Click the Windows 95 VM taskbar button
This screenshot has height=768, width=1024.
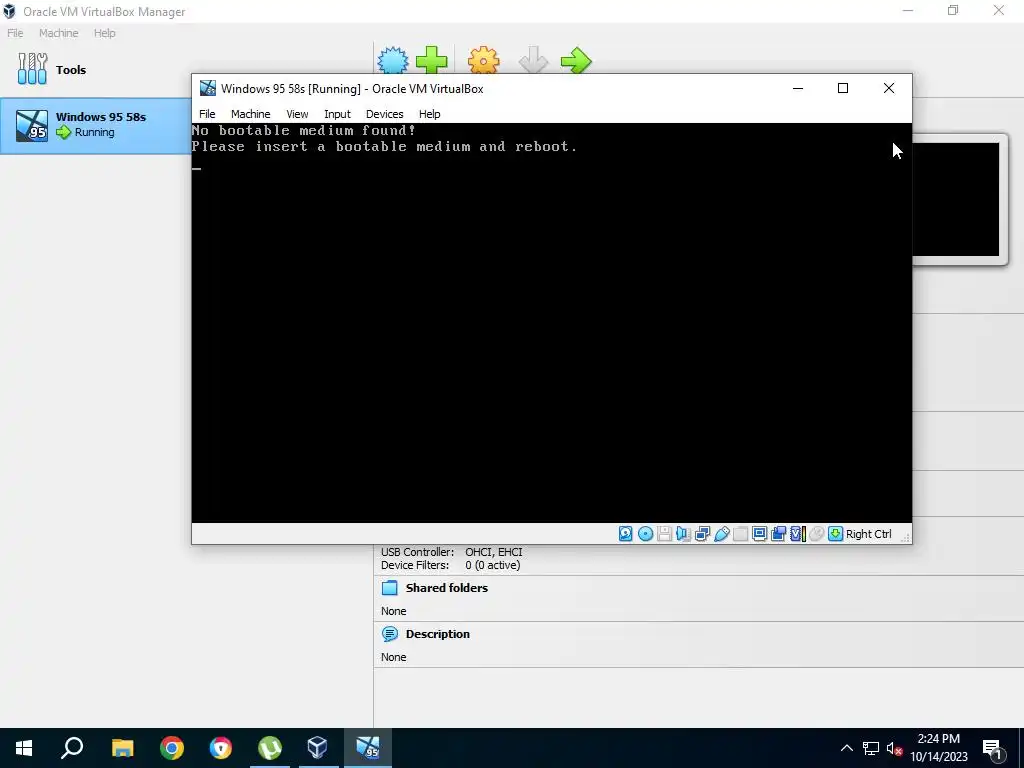pyautogui.click(x=368, y=748)
